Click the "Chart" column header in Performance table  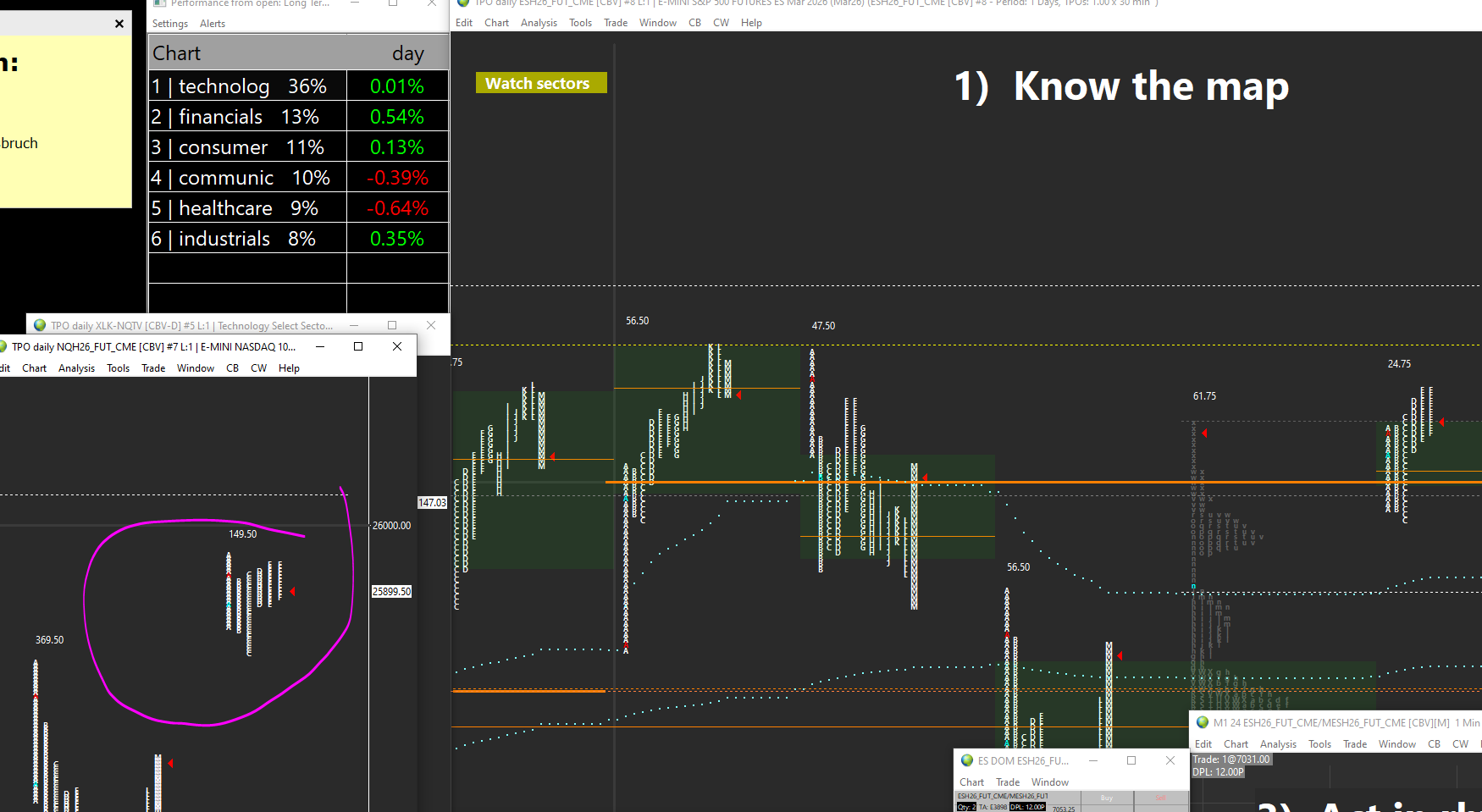(x=177, y=53)
